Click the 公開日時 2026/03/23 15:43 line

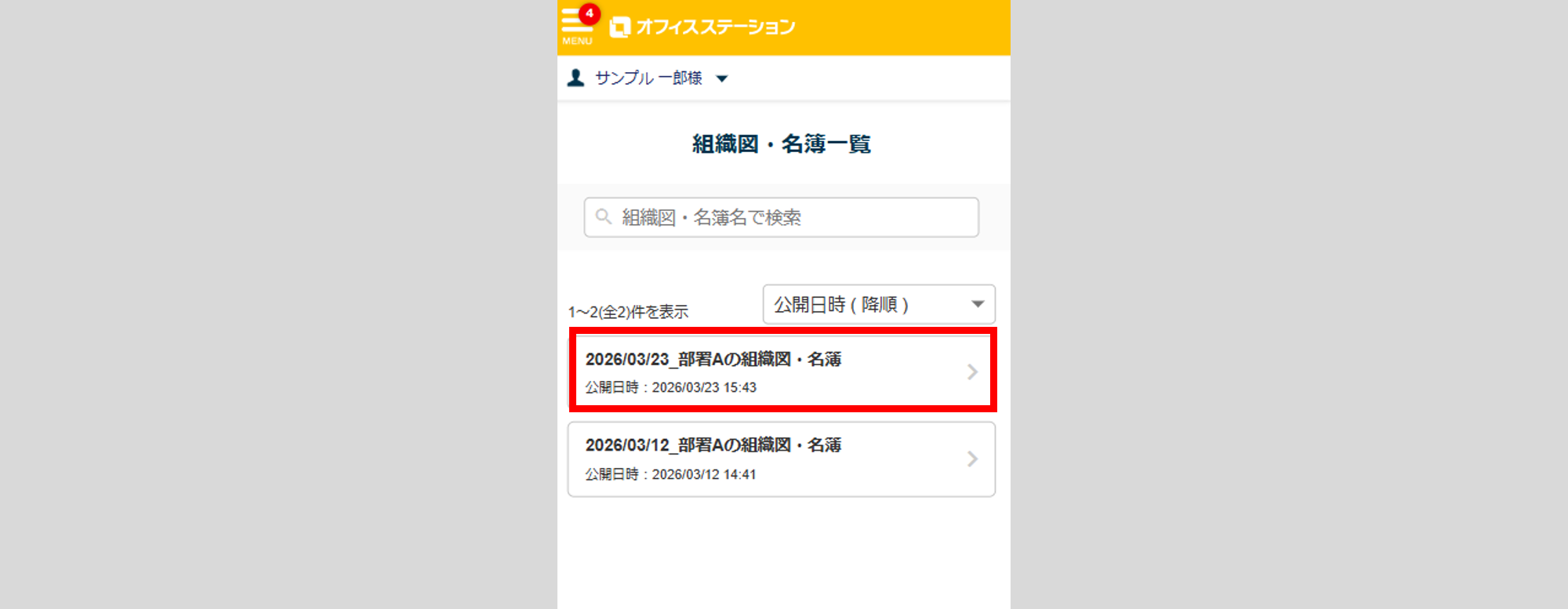670,387
